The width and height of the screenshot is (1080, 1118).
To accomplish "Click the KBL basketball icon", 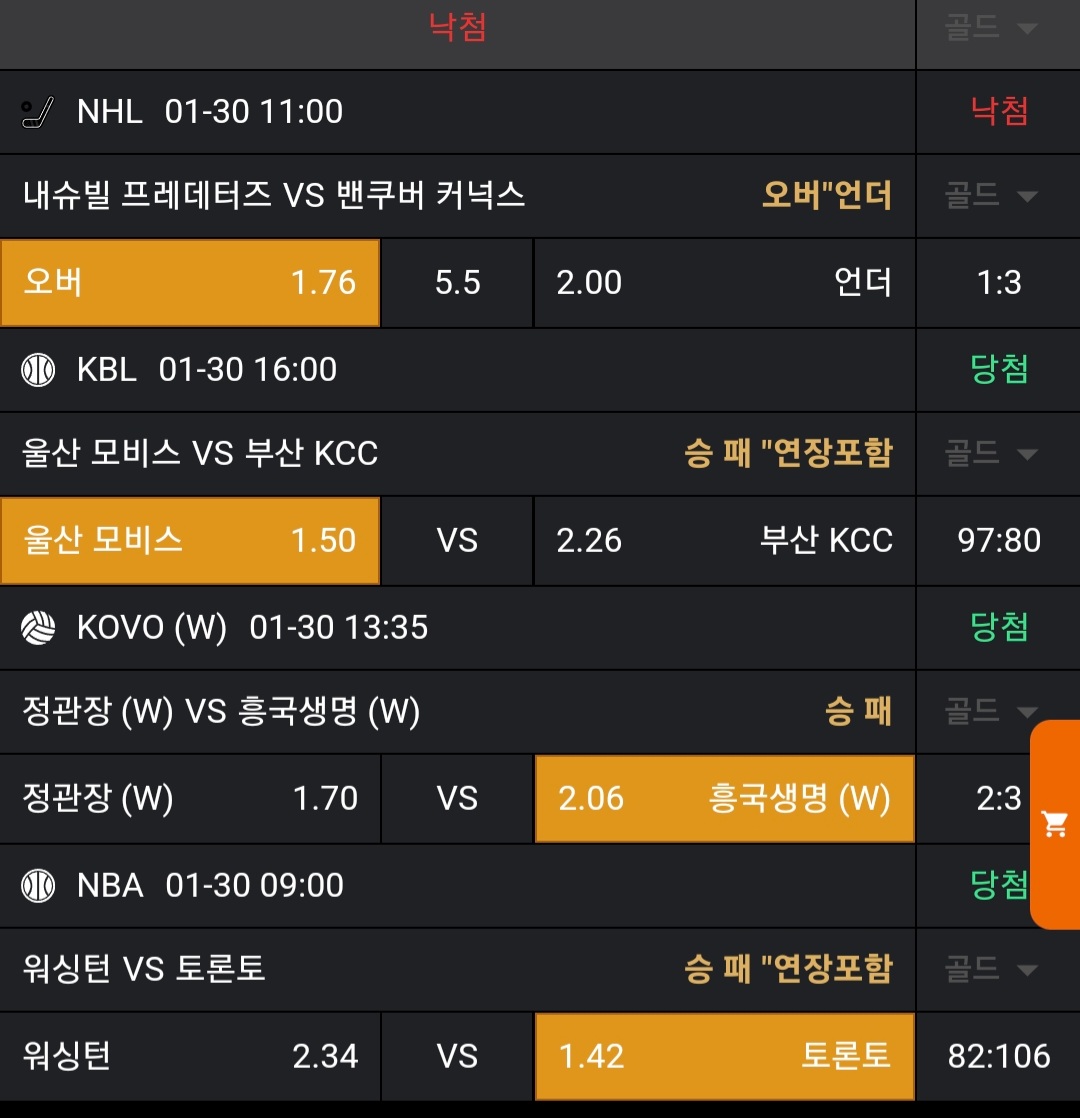I will pyautogui.click(x=38, y=370).
